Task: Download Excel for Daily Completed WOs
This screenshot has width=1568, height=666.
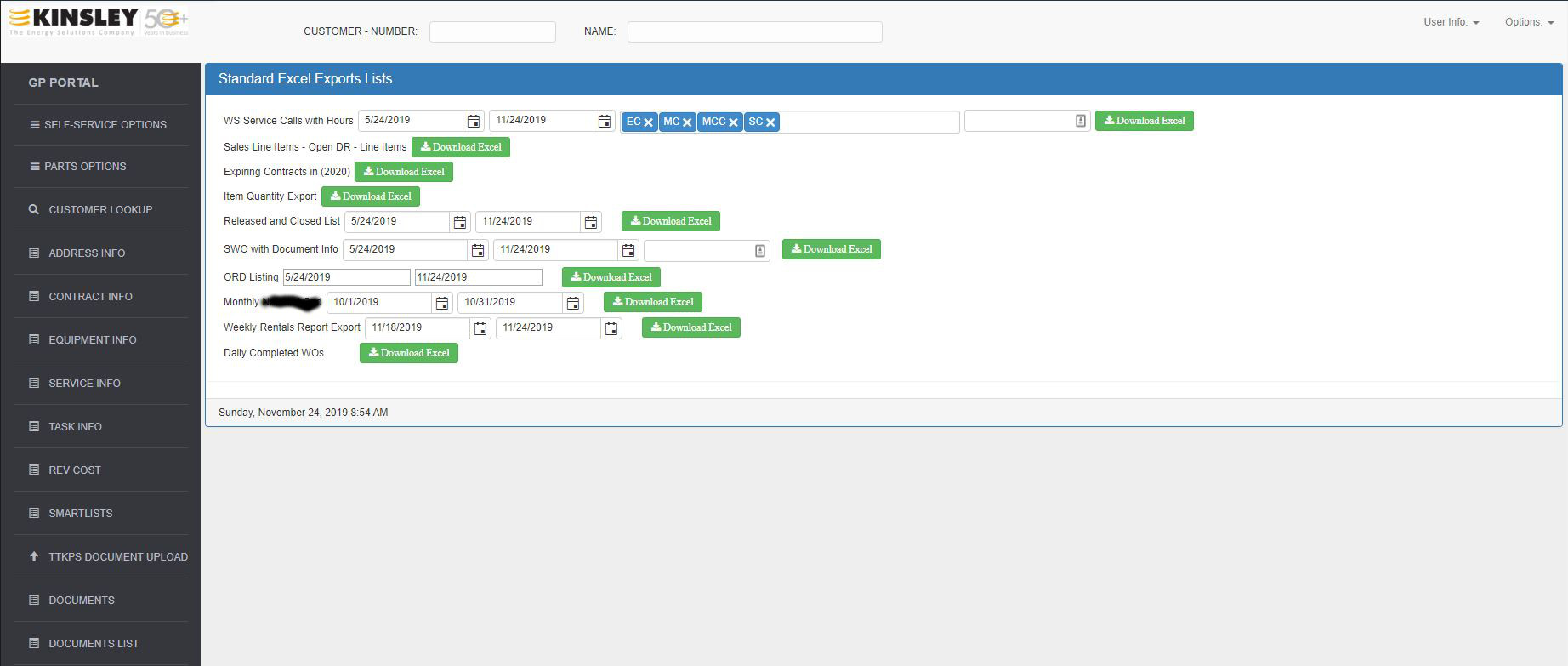Action: pyautogui.click(x=409, y=353)
